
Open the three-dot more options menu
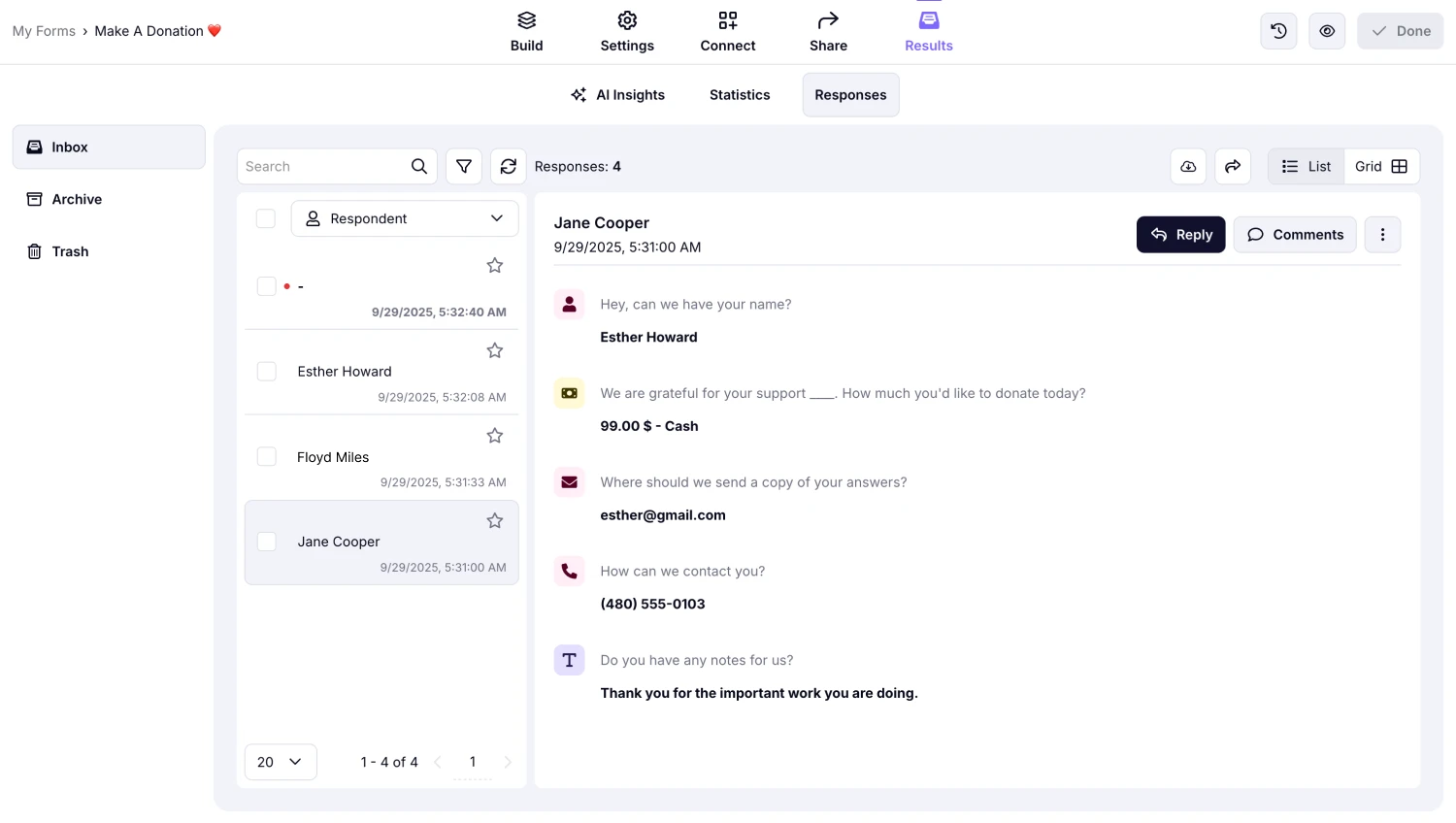coord(1382,235)
